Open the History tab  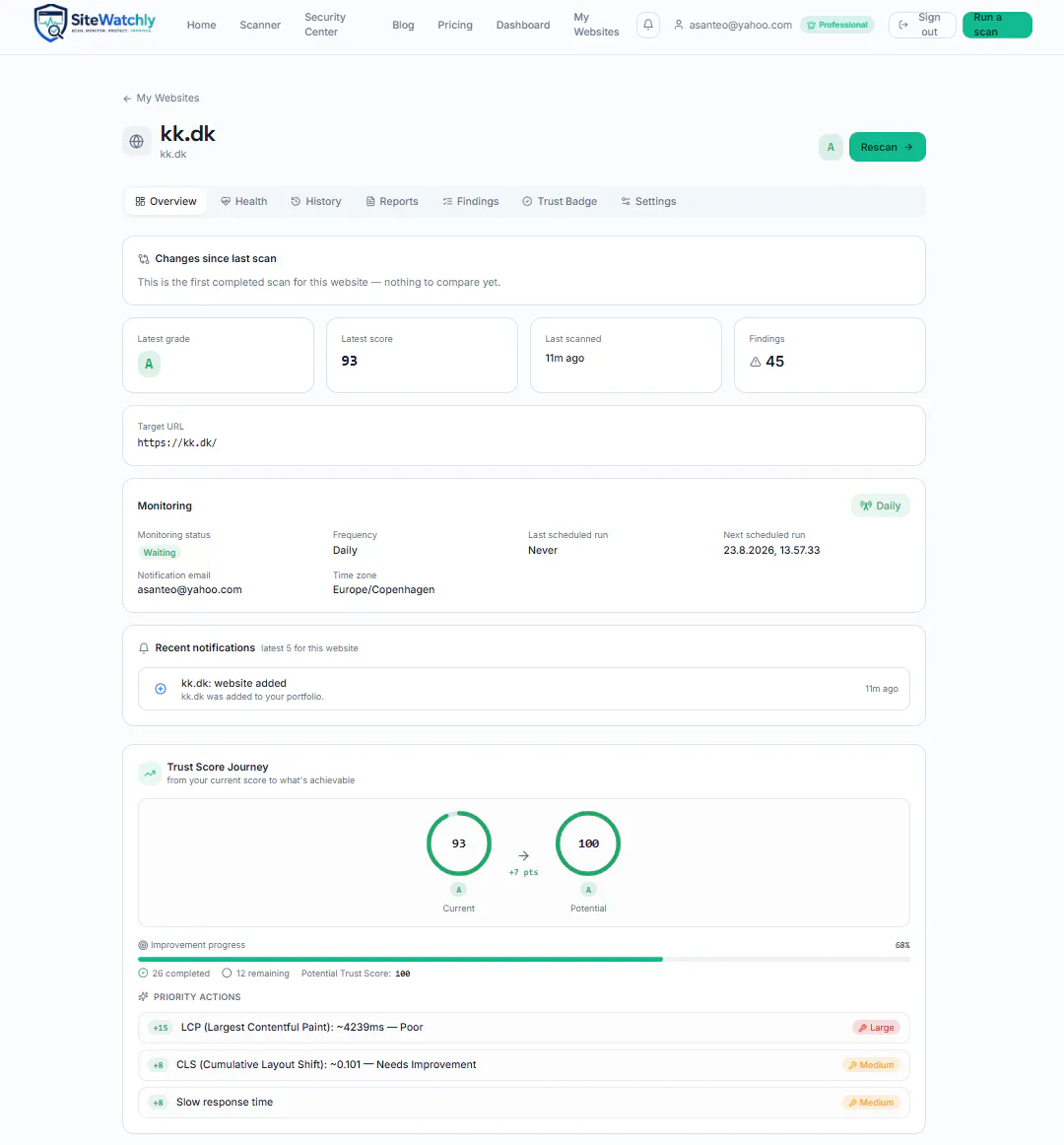click(x=316, y=202)
